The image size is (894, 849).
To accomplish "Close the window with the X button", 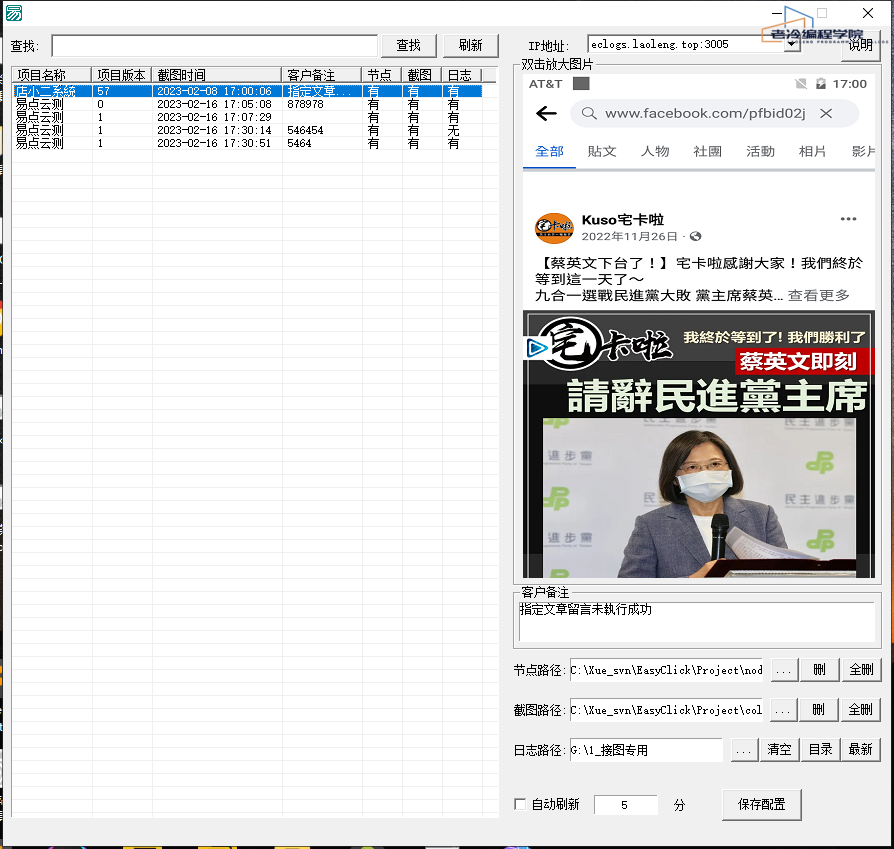I will [x=868, y=13].
